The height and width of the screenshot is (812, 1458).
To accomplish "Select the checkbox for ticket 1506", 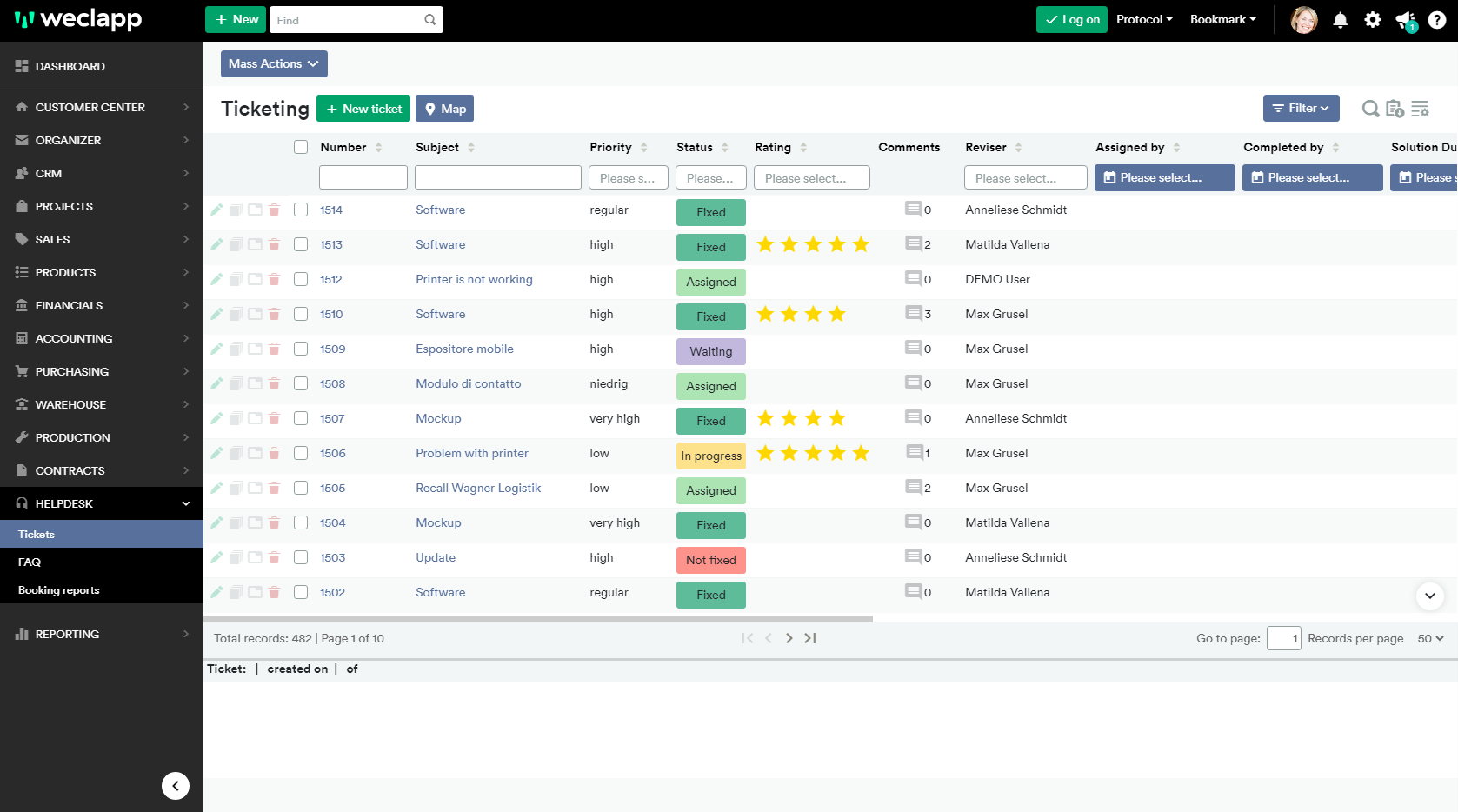I will click(x=301, y=453).
